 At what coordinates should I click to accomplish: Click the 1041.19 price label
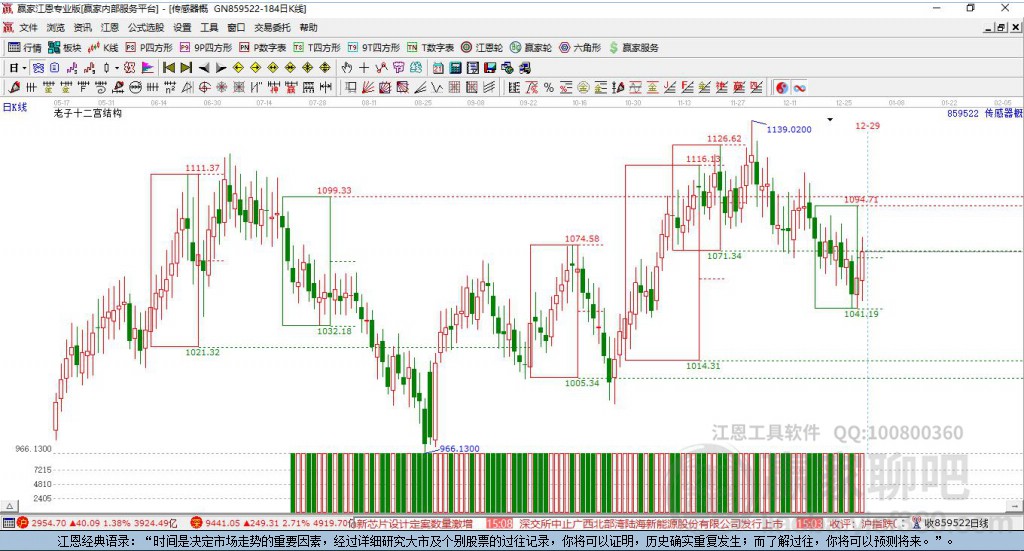861,314
